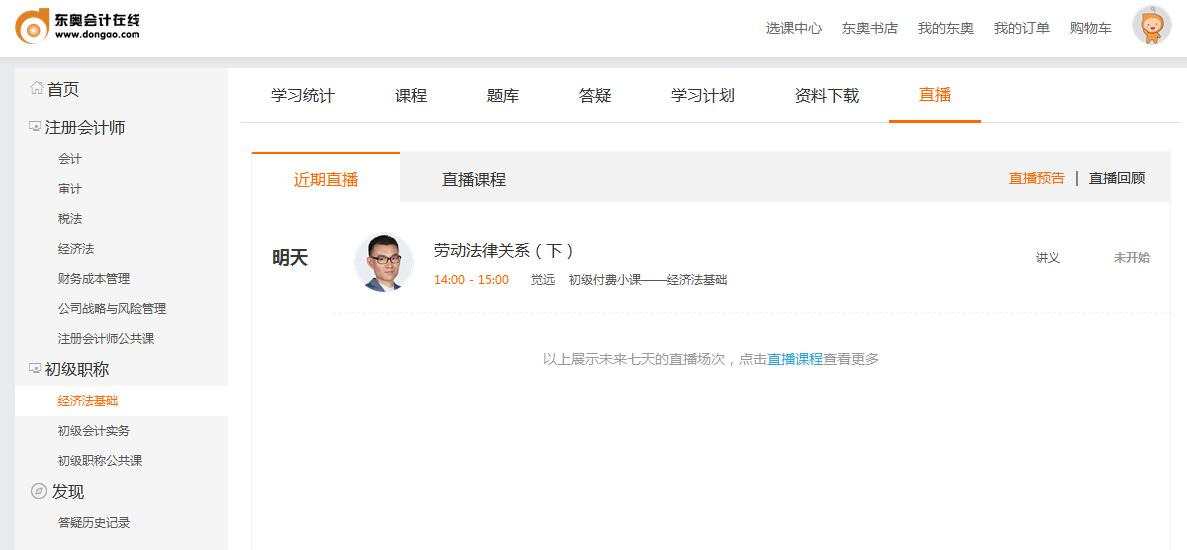
Task: Select the 近期直播 tab
Action: (326, 180)
